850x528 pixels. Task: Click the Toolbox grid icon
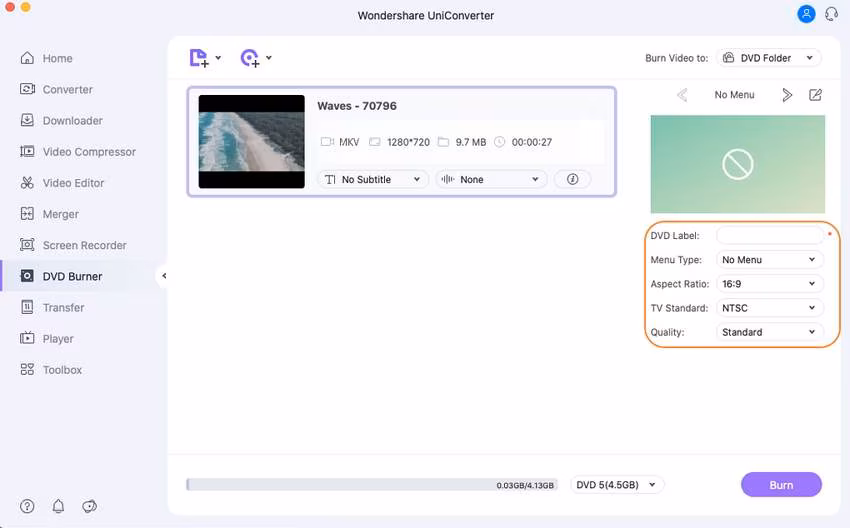click(27, 370)
